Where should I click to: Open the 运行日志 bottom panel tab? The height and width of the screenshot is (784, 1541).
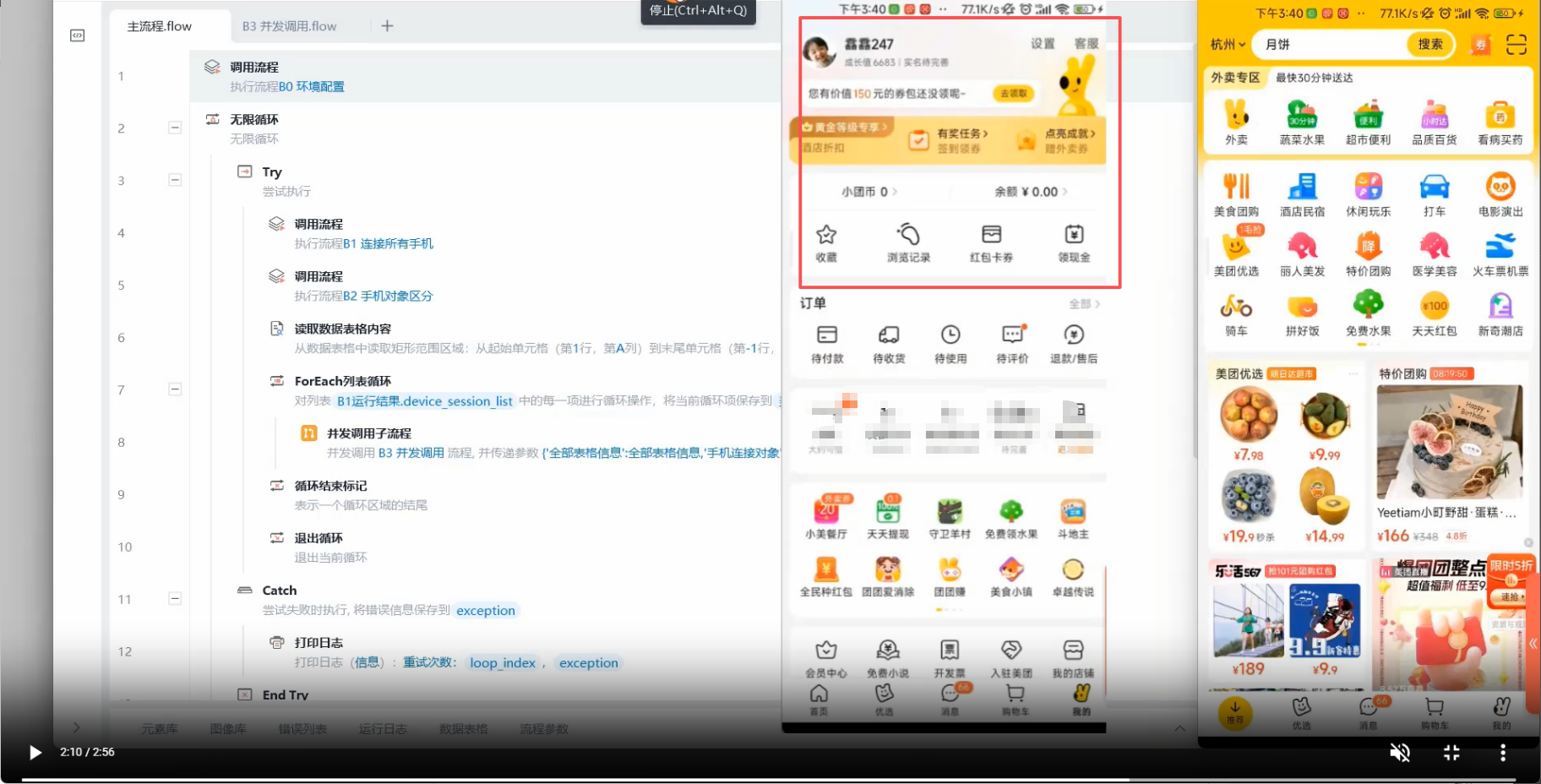pyautogui.click(x=383, y=729)
